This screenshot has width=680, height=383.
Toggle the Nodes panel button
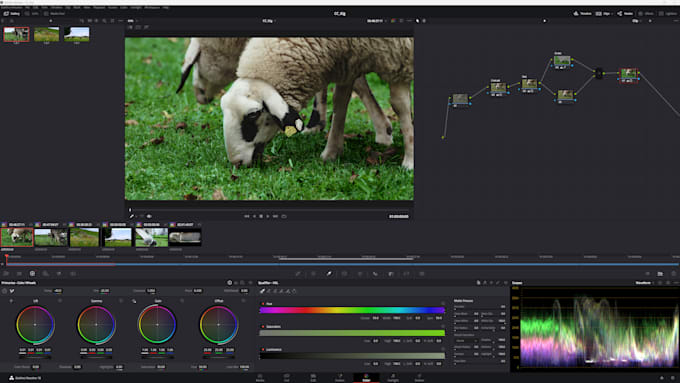(625, 13)
